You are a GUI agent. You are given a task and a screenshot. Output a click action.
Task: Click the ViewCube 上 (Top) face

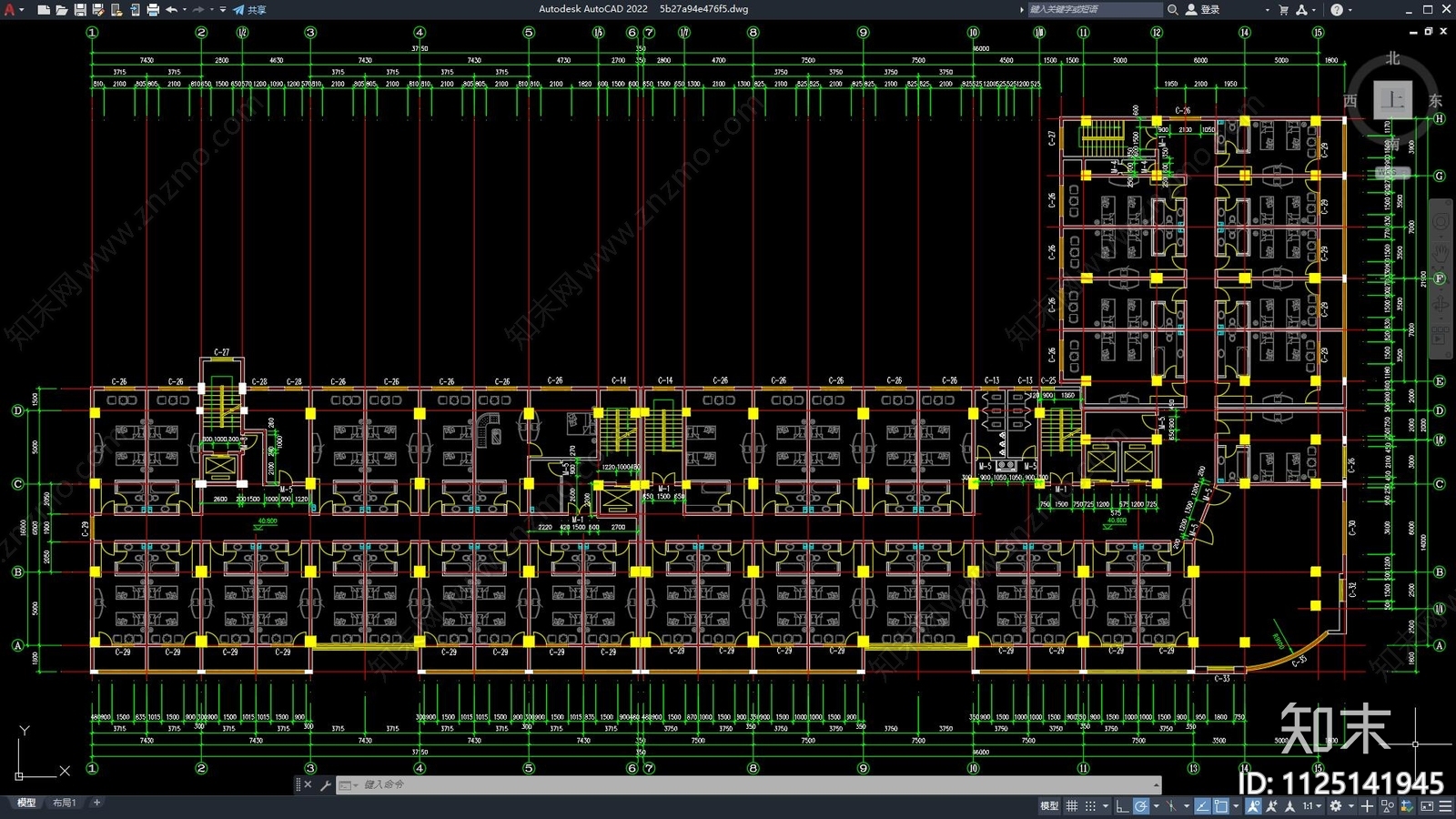[x=1392, y=99]
